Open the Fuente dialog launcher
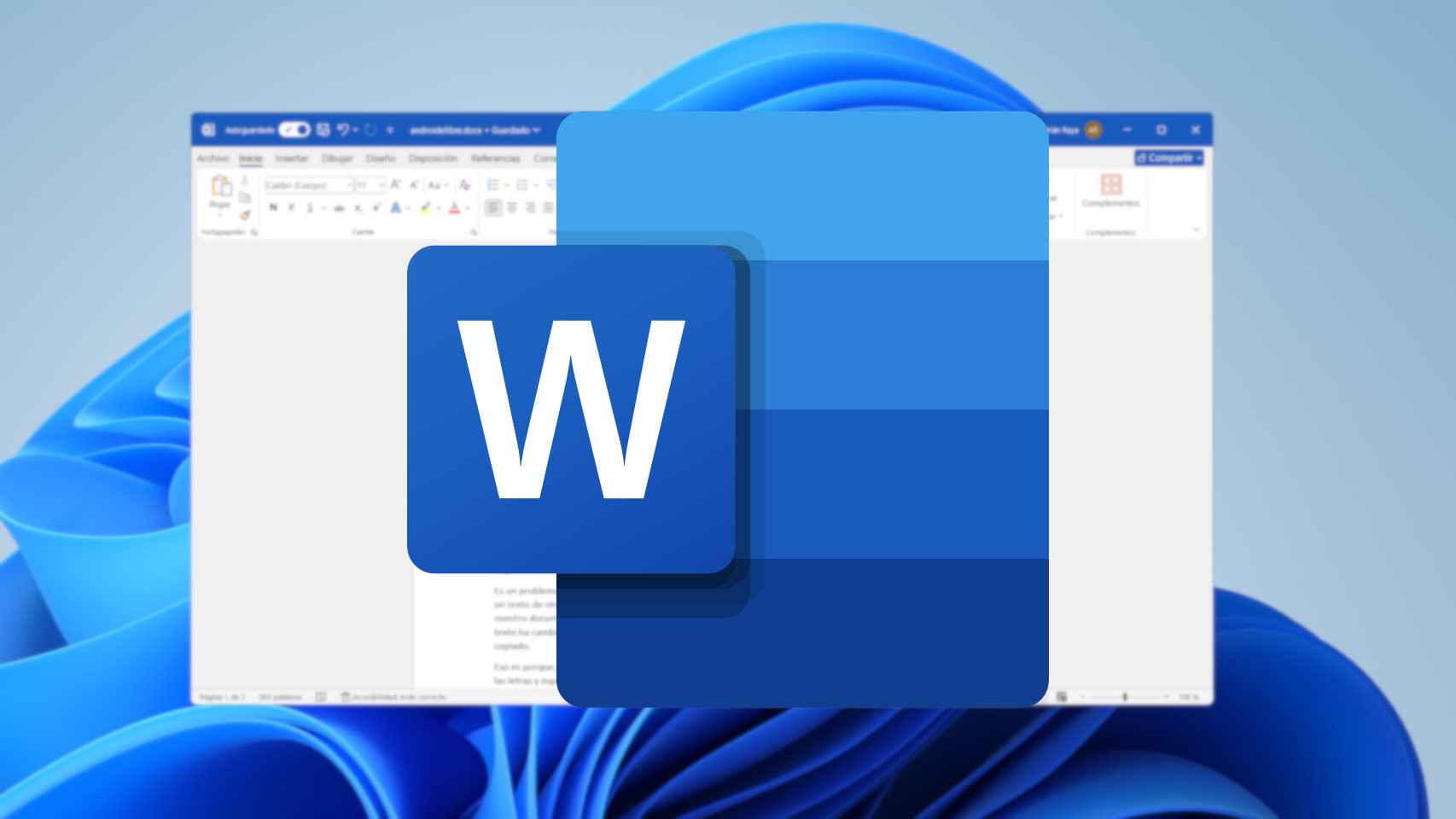 pos(474,232)
